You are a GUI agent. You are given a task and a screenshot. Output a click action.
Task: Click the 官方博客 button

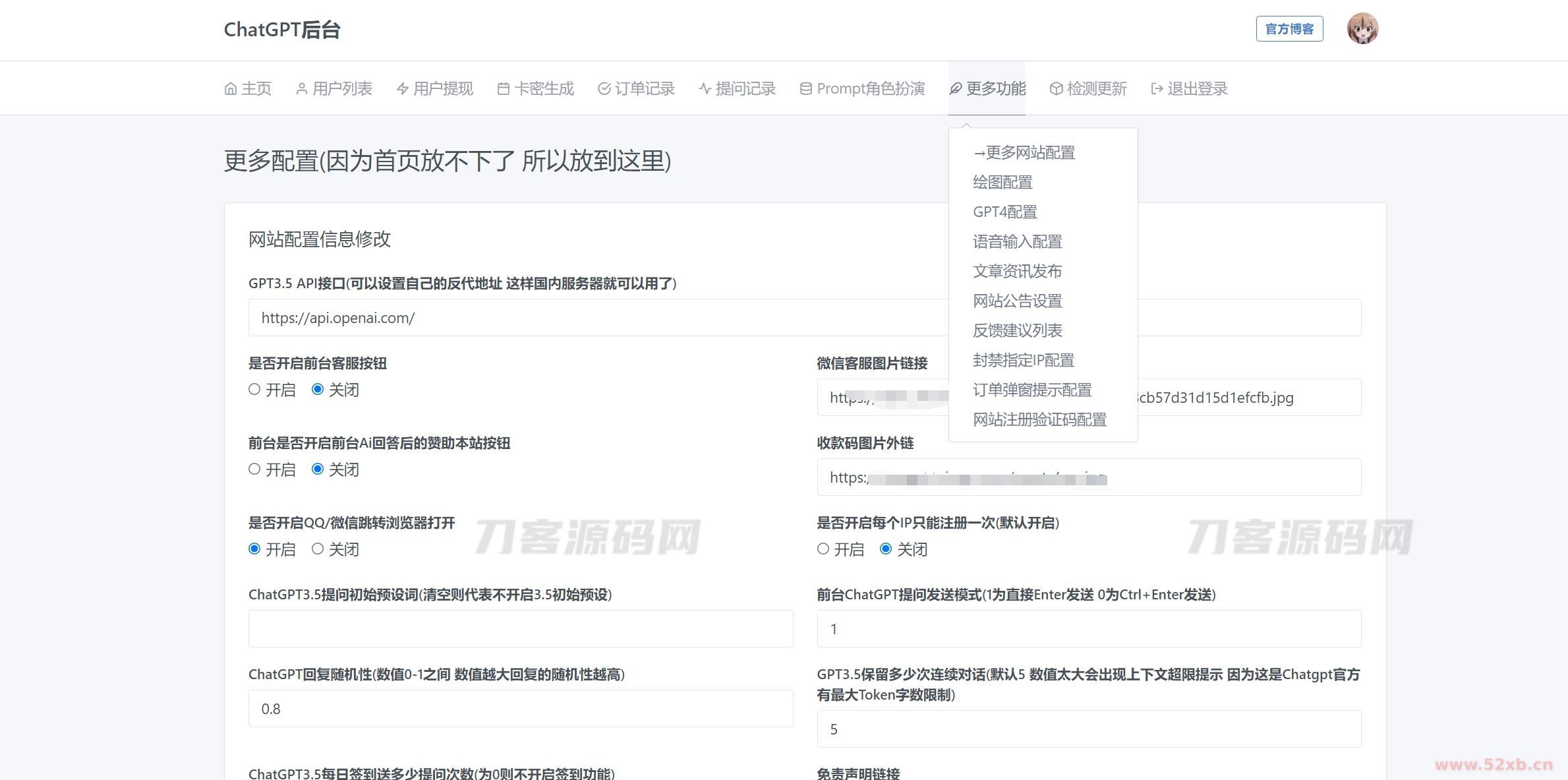click(x=1289, y=29)
